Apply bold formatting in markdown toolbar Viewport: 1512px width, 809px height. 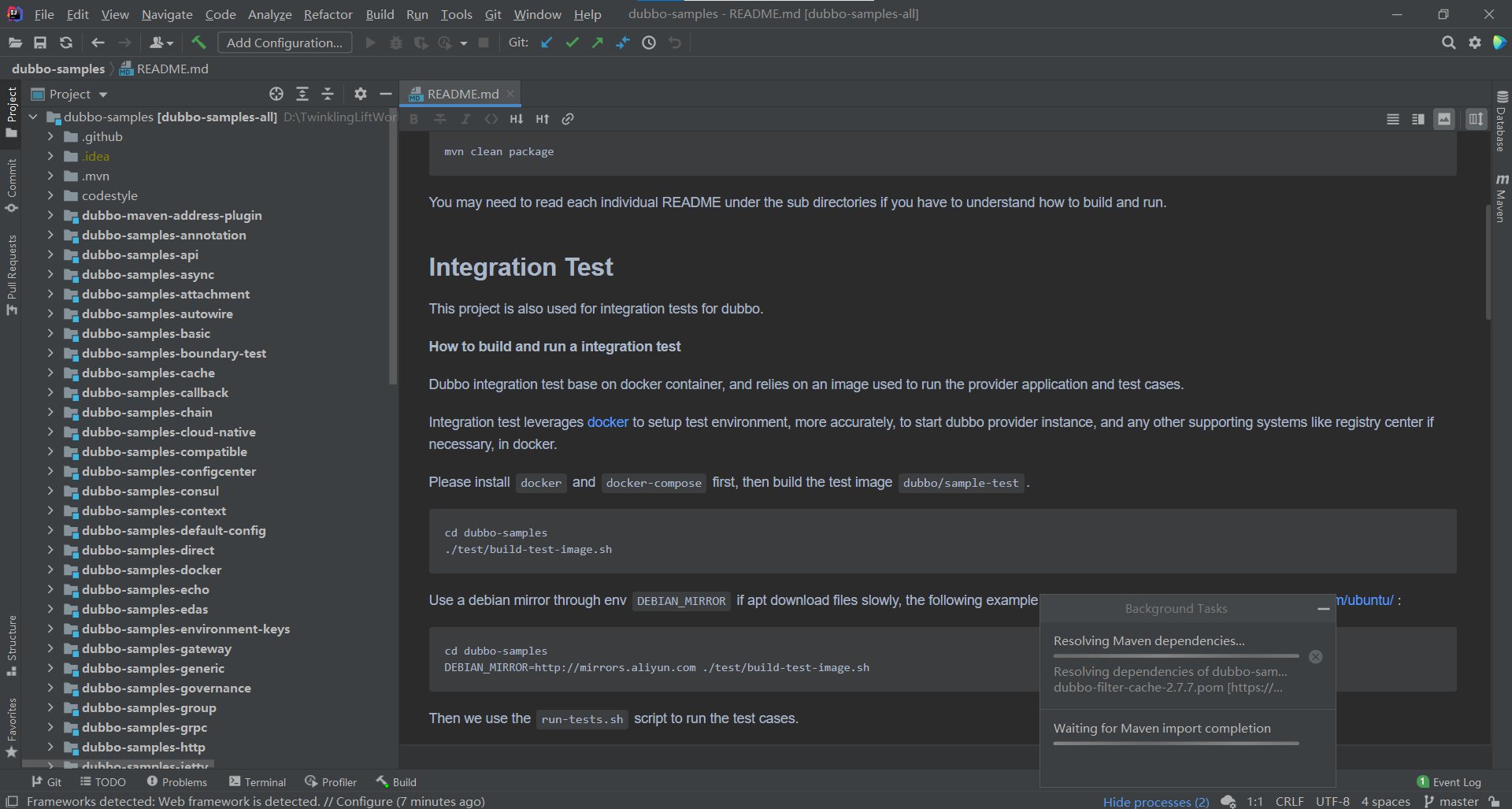(414, 119)
